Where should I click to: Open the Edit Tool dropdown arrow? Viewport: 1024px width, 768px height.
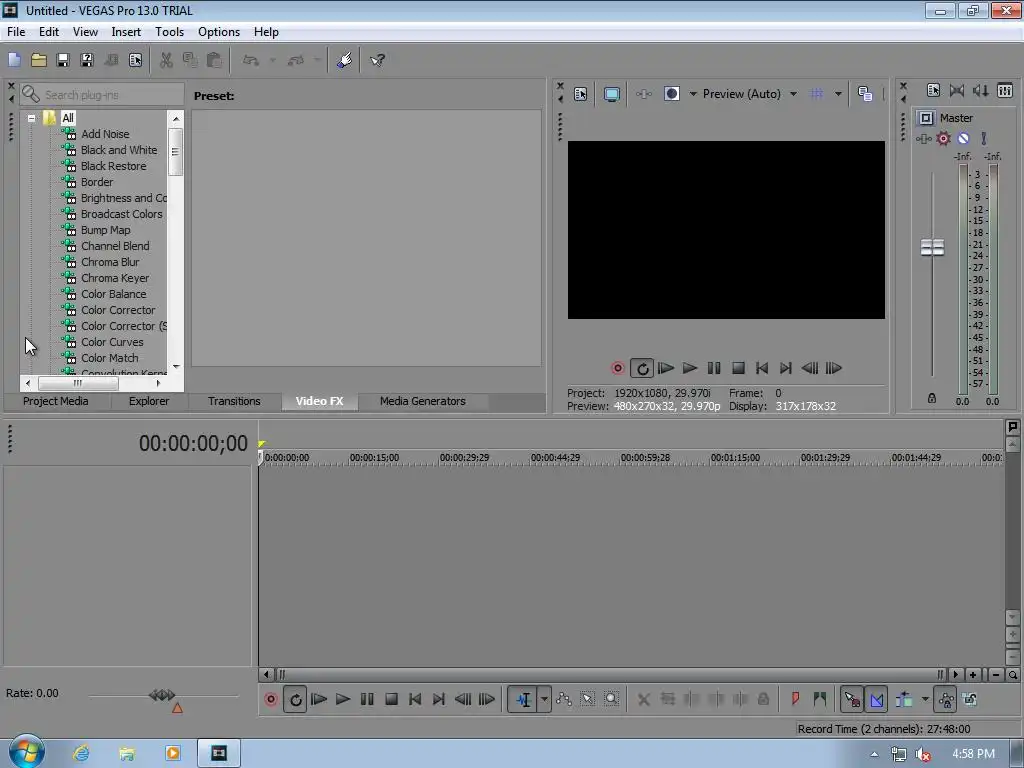tap(544, 699)
